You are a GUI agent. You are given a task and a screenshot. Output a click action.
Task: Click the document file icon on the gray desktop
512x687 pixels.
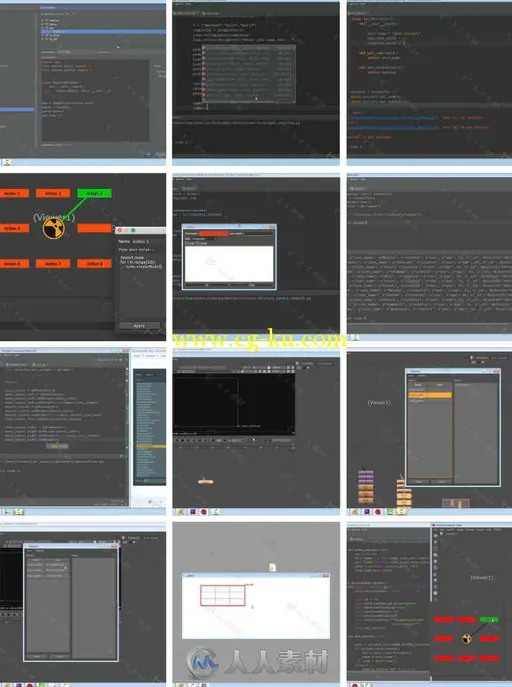tap(272, 567)
